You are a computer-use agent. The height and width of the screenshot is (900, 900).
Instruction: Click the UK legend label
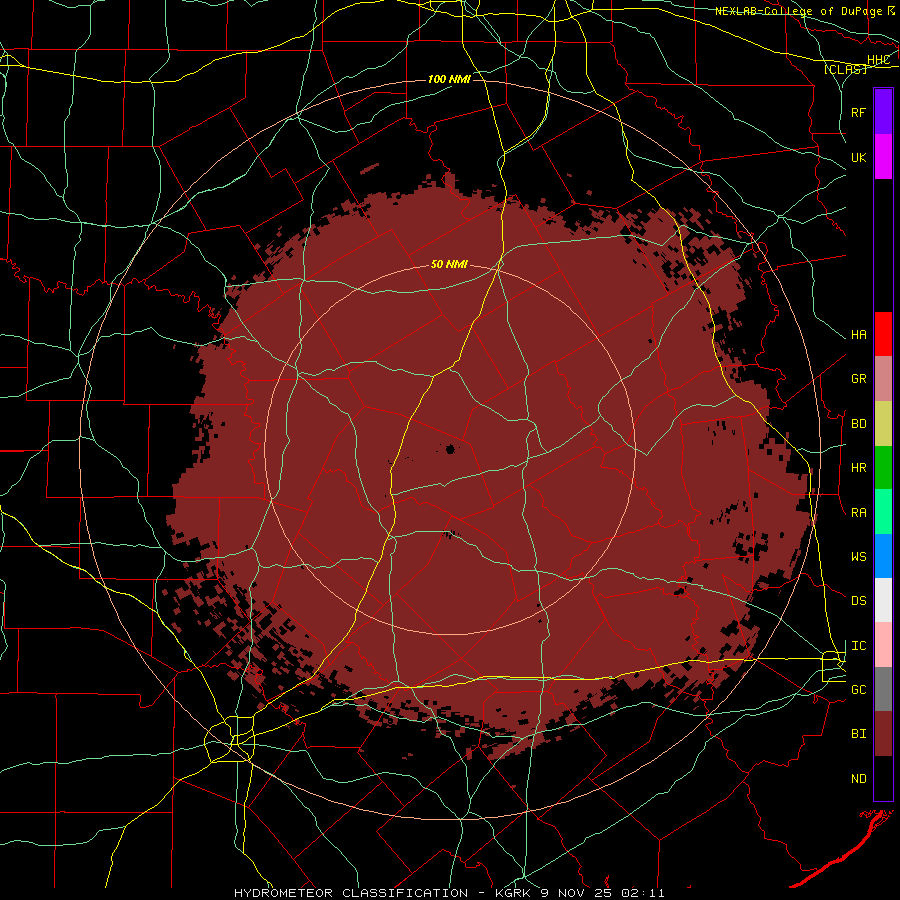pos(858,157)
